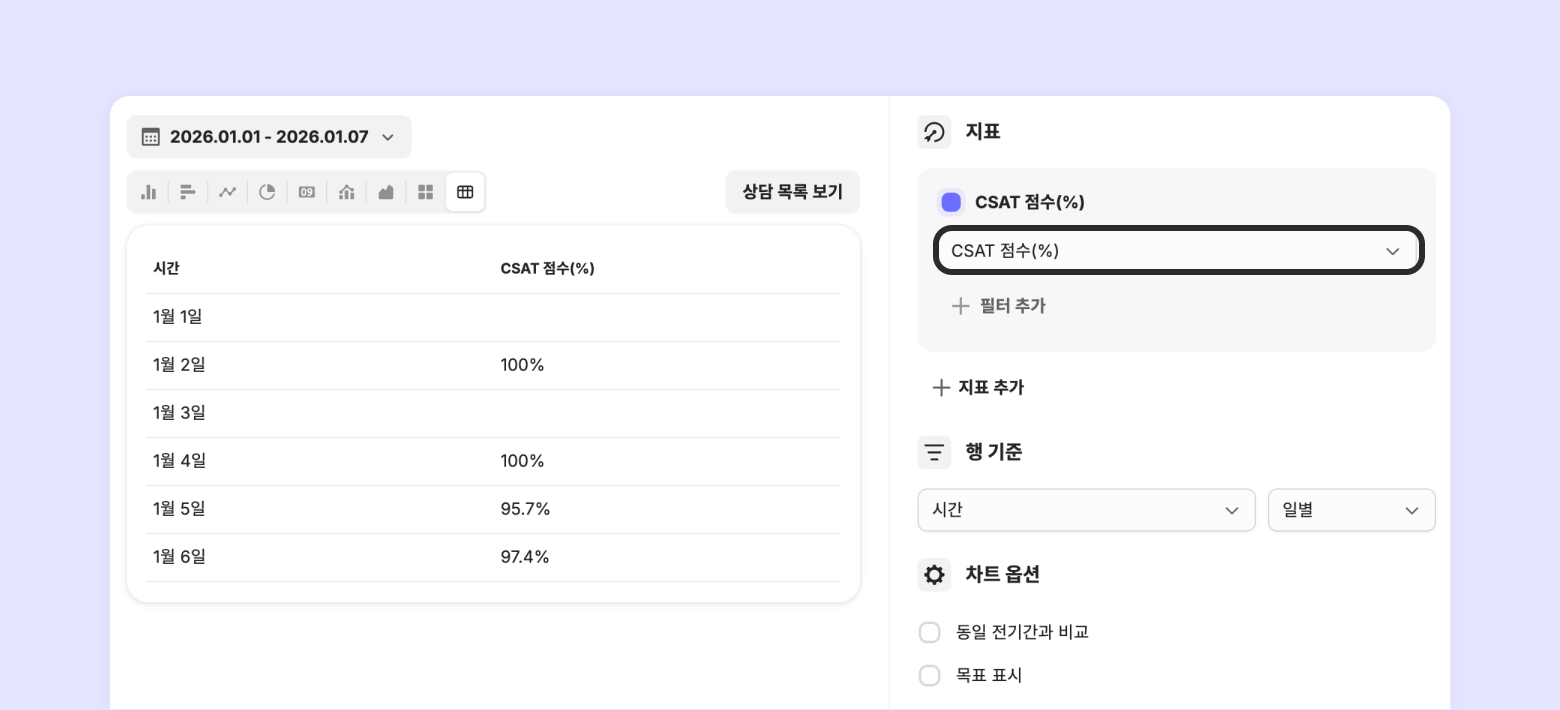
Task: Click 필터 추가 to add a filter
Action: pyautogui.click(x=998, y=306)
